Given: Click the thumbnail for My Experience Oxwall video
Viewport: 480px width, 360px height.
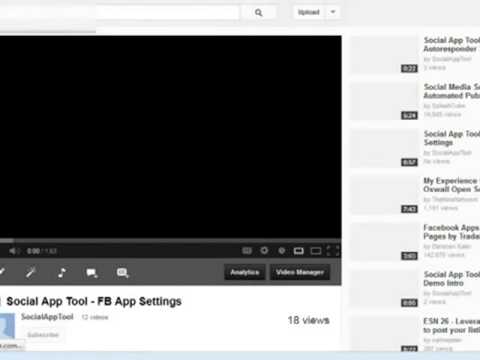Looking at the screenshot, I should click(384, 195).
